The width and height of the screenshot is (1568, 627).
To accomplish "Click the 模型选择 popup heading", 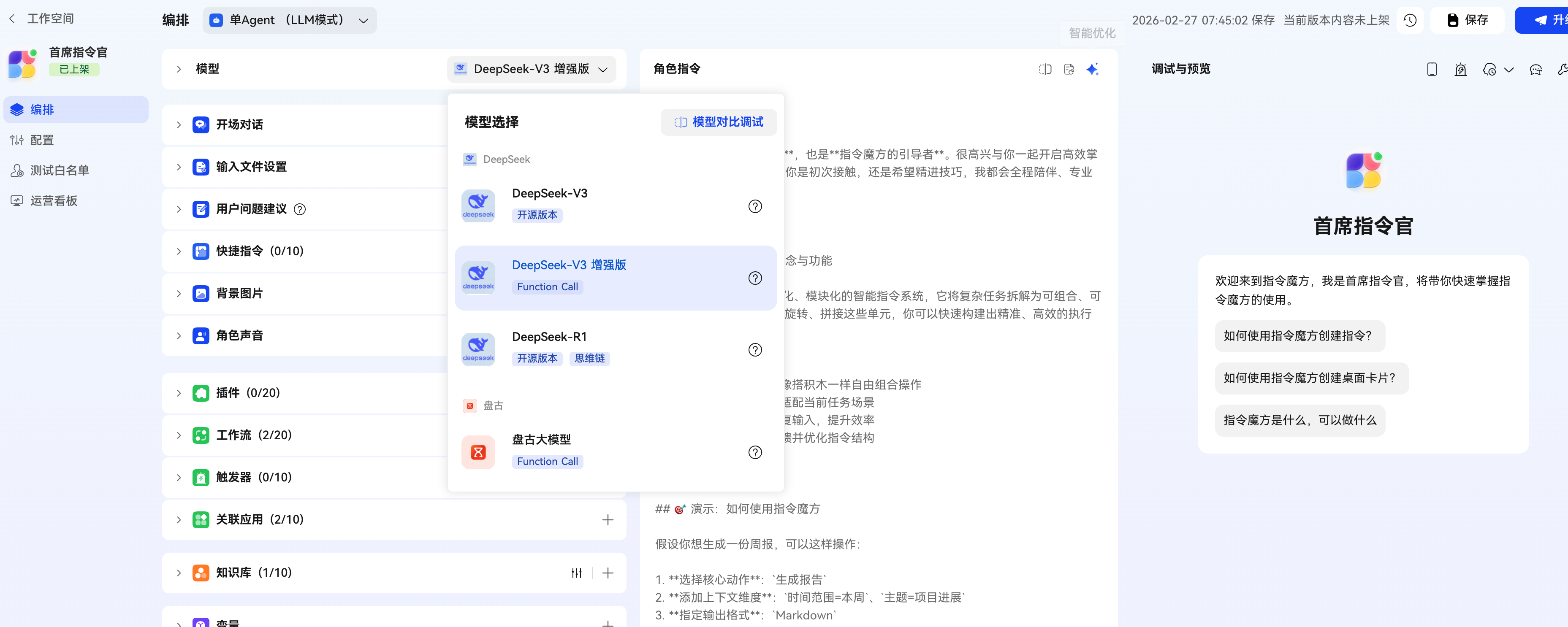I will point(491,122).
